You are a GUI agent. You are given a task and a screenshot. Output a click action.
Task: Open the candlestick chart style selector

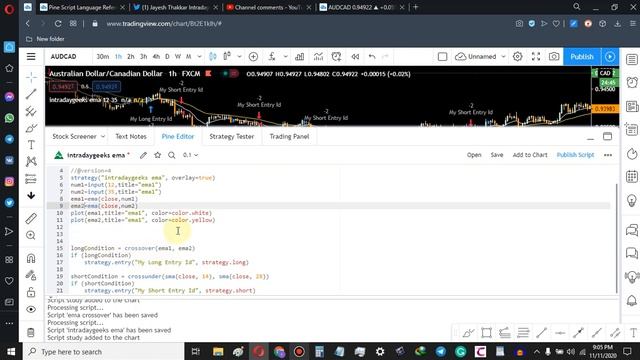[x=213, y=57]
